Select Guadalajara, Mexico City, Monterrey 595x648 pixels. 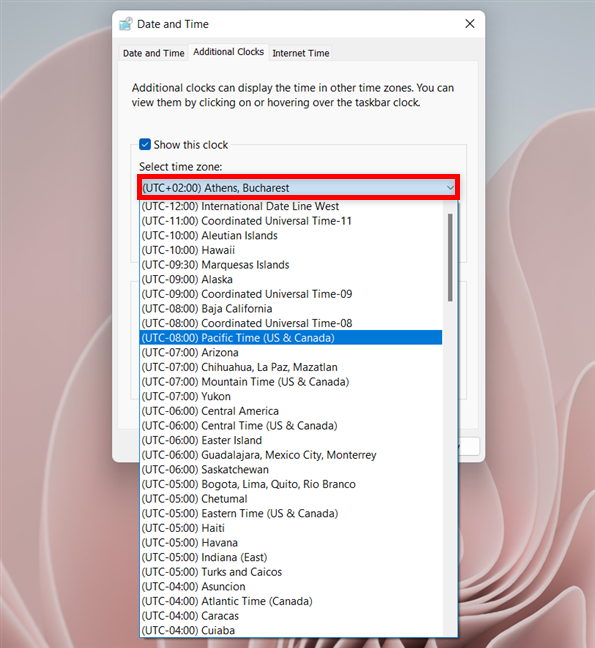(x=291, y=455)
